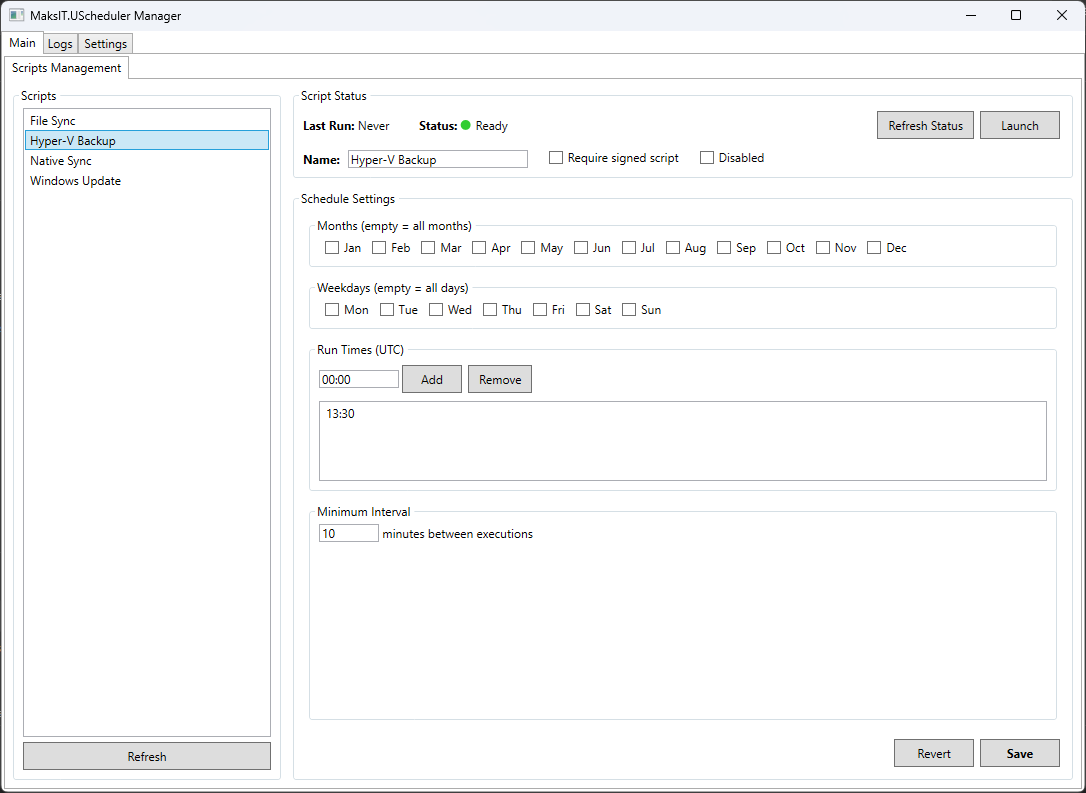Add the run time to the list
Screen dimensions: 1086x793
(x=431, y=379)
